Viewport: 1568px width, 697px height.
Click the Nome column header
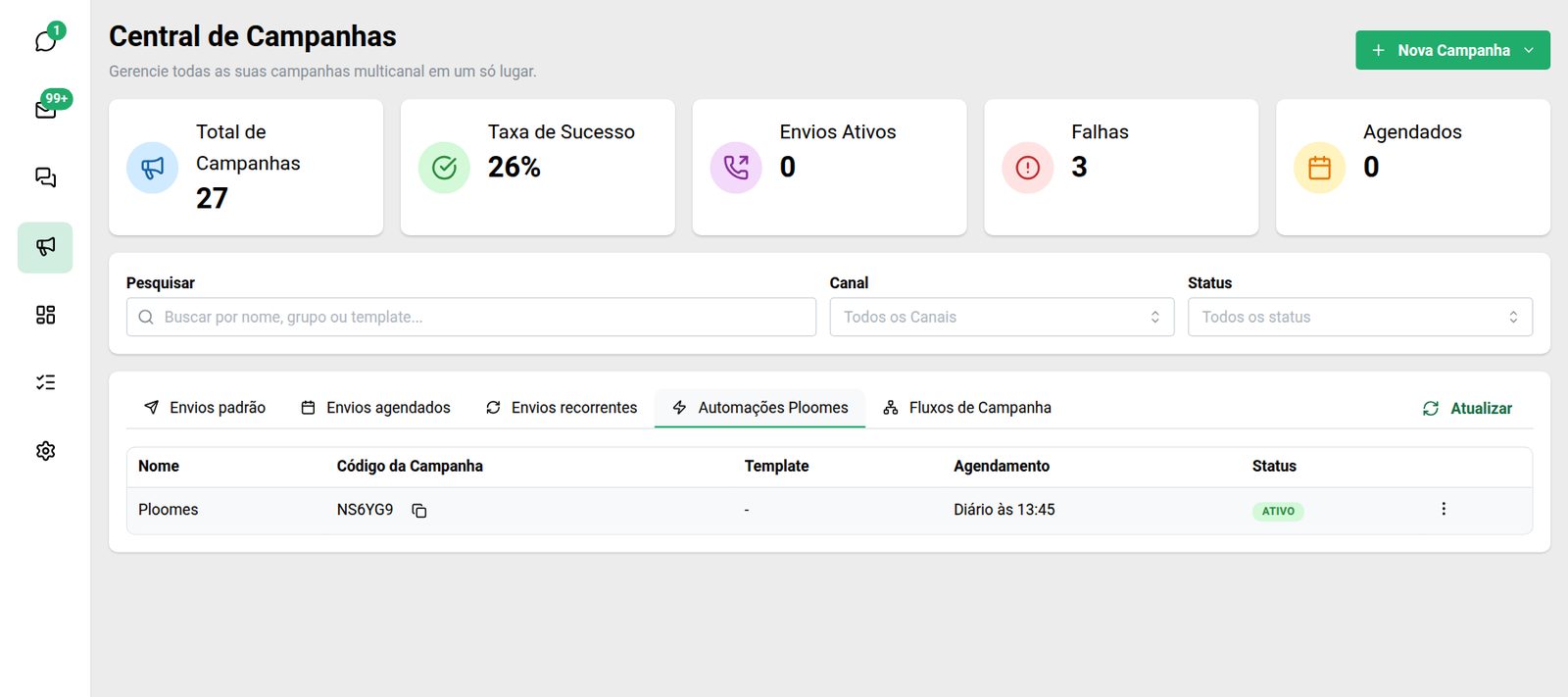(x=159, y=467)
